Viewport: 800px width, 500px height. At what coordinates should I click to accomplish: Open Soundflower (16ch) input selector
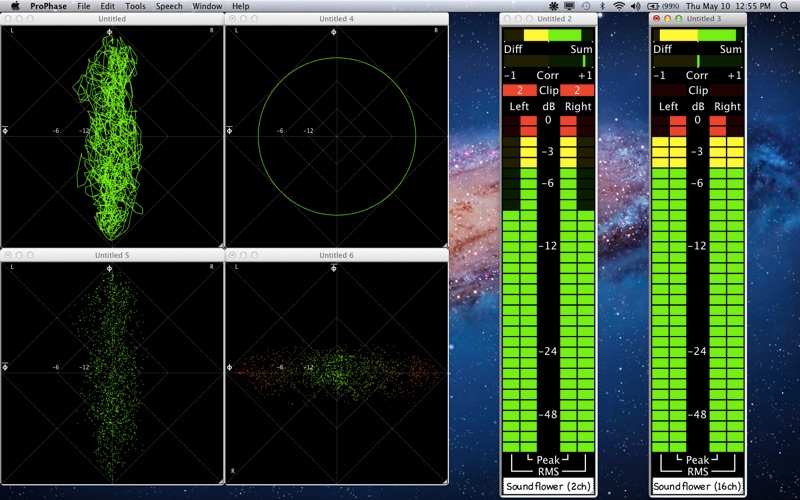click(698, 486)
